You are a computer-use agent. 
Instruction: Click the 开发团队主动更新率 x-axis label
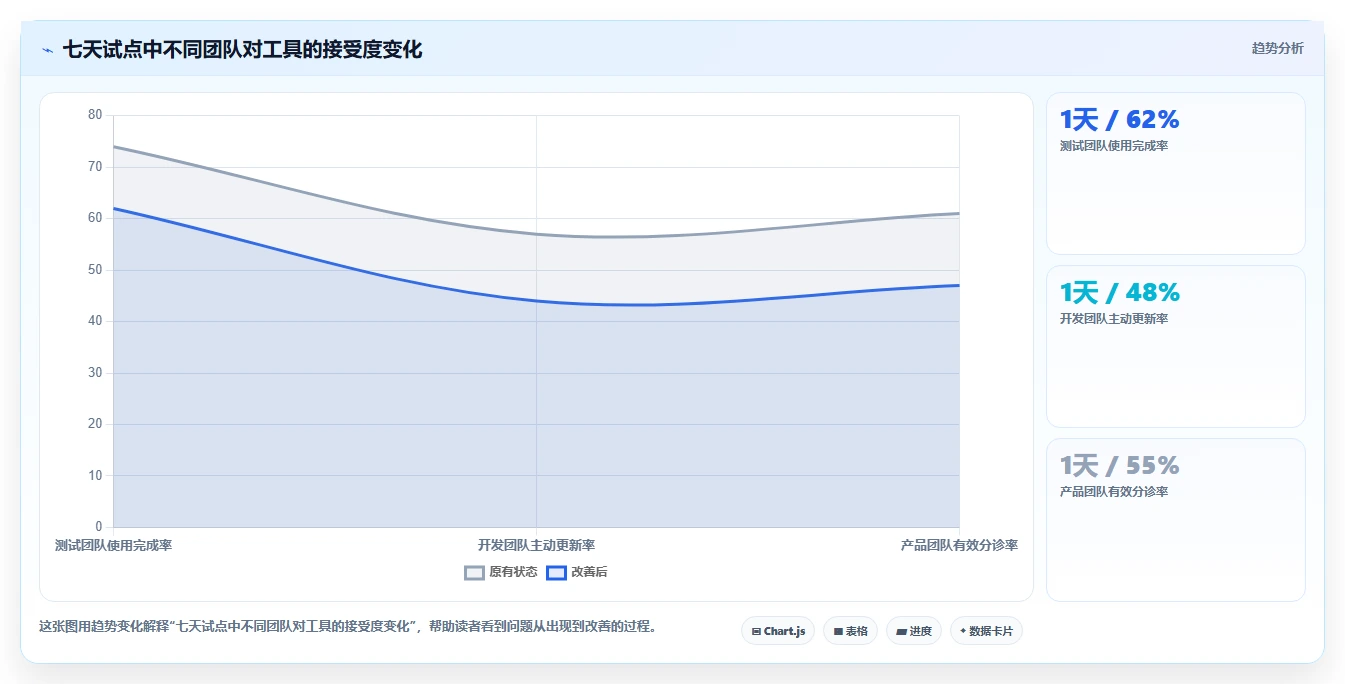(x=536, y=545)
